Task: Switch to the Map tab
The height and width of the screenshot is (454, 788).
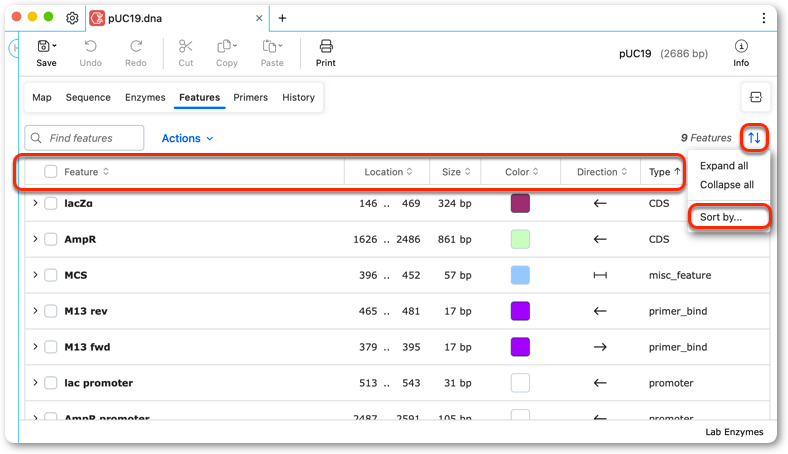Action: click(x=42, y=98)
